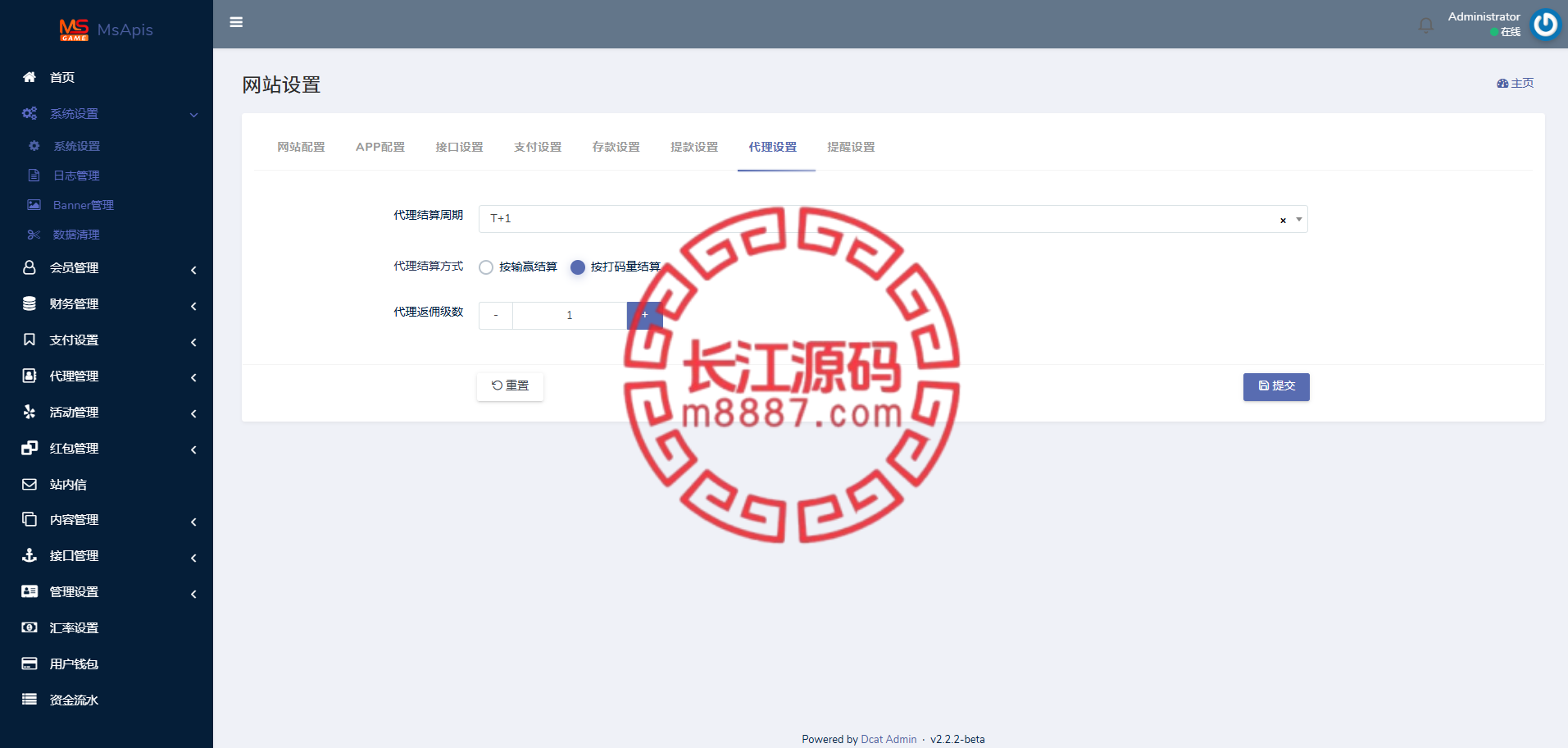Expand the 支付设置 sidebar menu
Viewport: 1568px width, 748px height.
point(194,342)
